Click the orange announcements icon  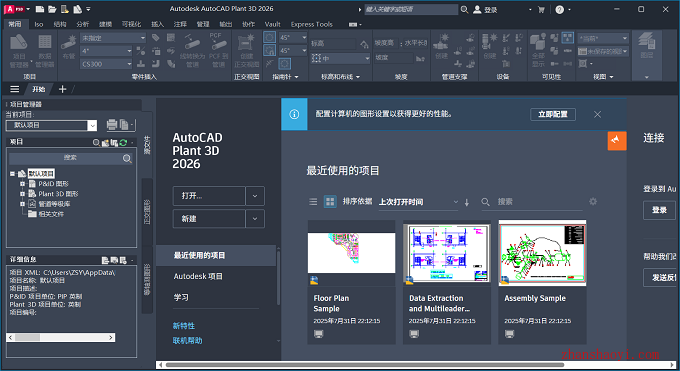[617, 141]
